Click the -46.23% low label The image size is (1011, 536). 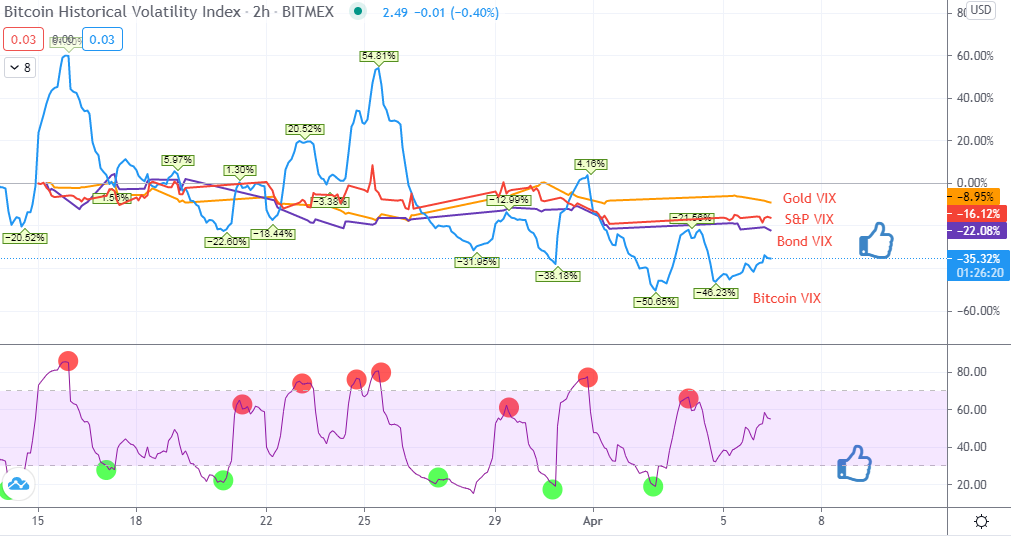coord(715,293)
